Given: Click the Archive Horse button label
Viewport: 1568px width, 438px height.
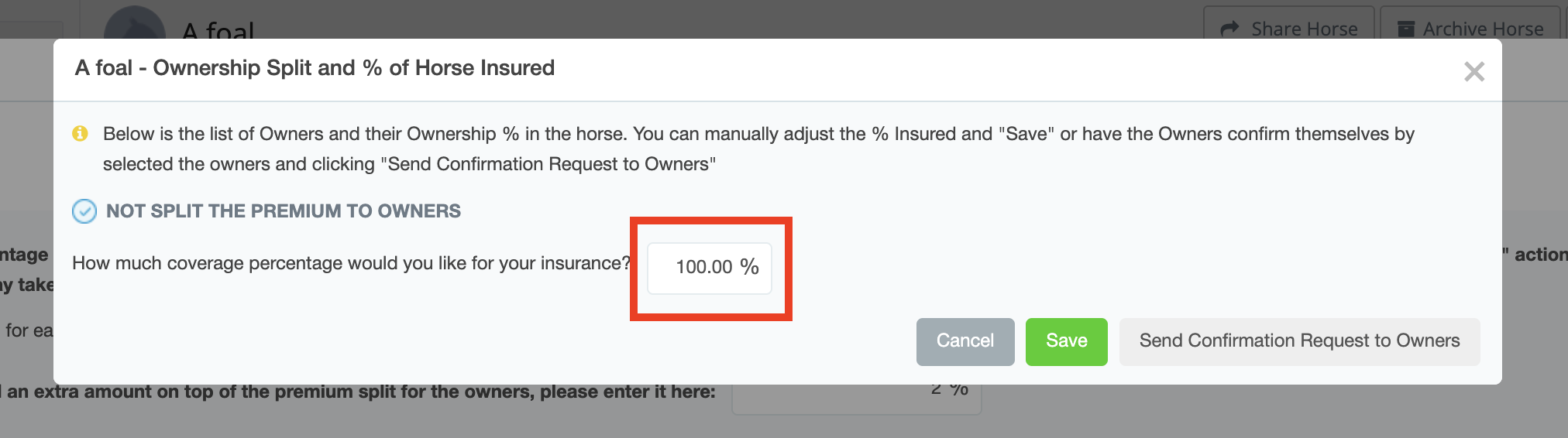Looking at the screenshot, I should 1483,29.
